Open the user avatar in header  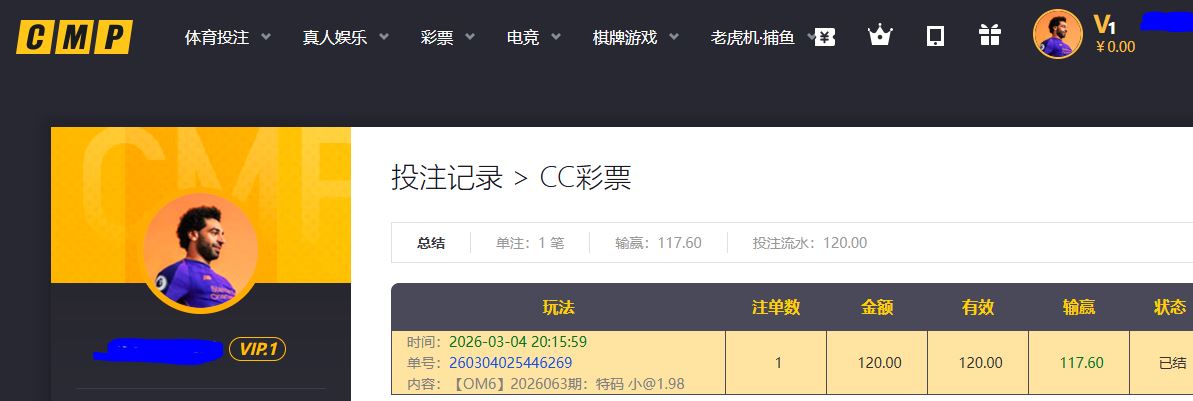coord(1057,34)
